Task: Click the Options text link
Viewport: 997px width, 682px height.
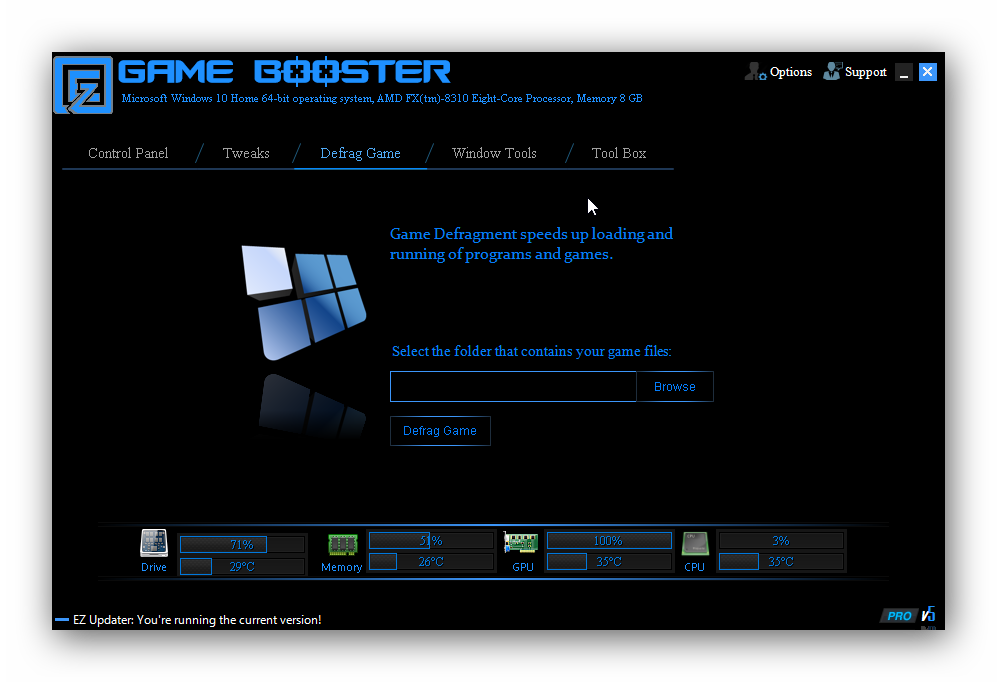Action: coord(791,72)
